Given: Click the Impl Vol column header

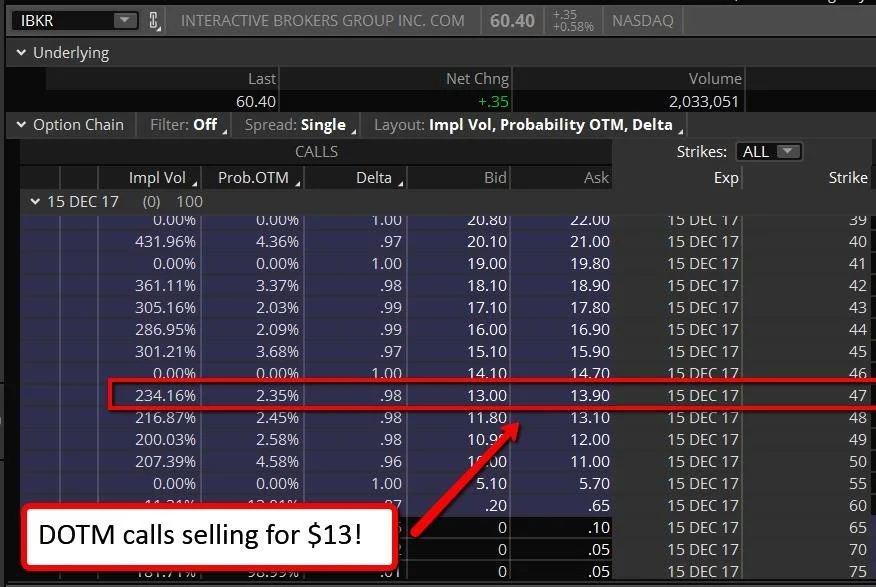Looking at the screenshot, I should coord(157,178).
